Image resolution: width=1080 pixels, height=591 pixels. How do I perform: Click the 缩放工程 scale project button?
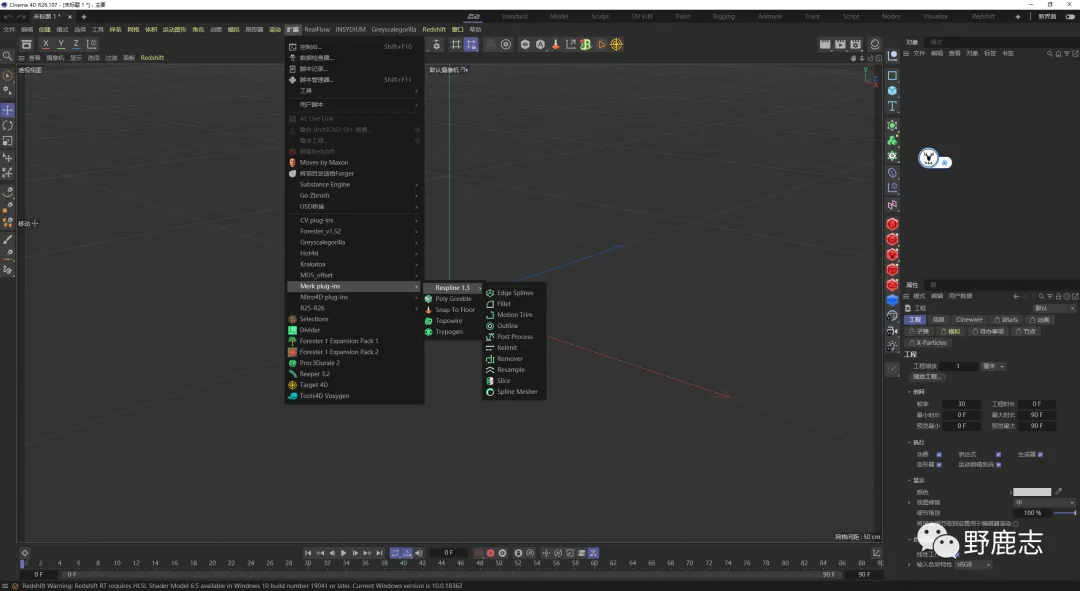click(x=927, y=377)
